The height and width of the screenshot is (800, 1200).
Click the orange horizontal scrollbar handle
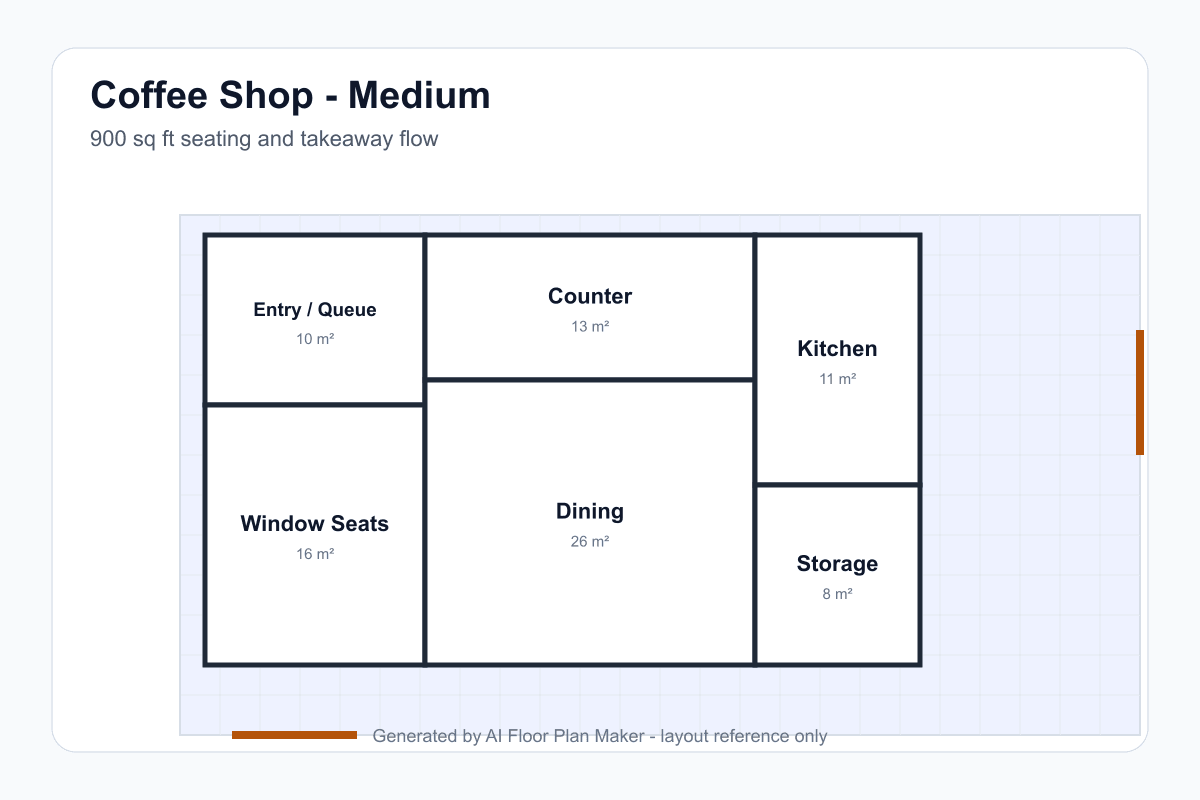(x=294, y=735)
